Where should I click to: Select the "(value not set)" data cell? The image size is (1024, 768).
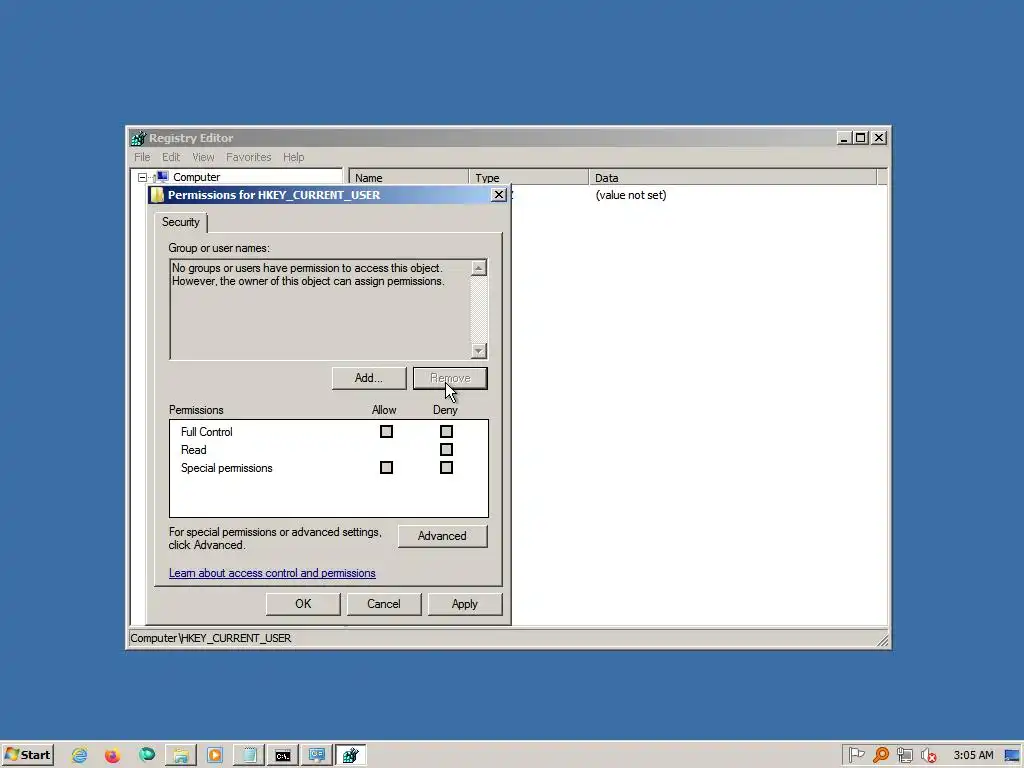[631, 195]
